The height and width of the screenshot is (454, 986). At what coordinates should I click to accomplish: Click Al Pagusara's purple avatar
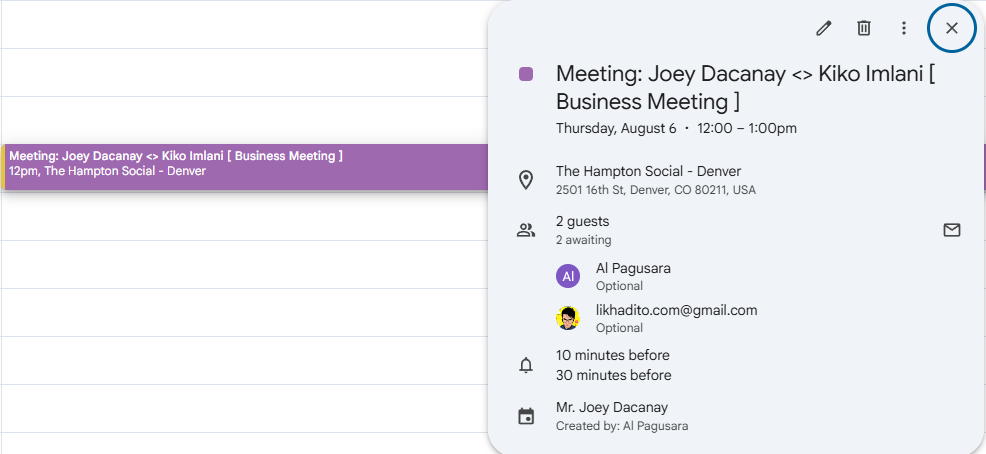tap(568, 276)
